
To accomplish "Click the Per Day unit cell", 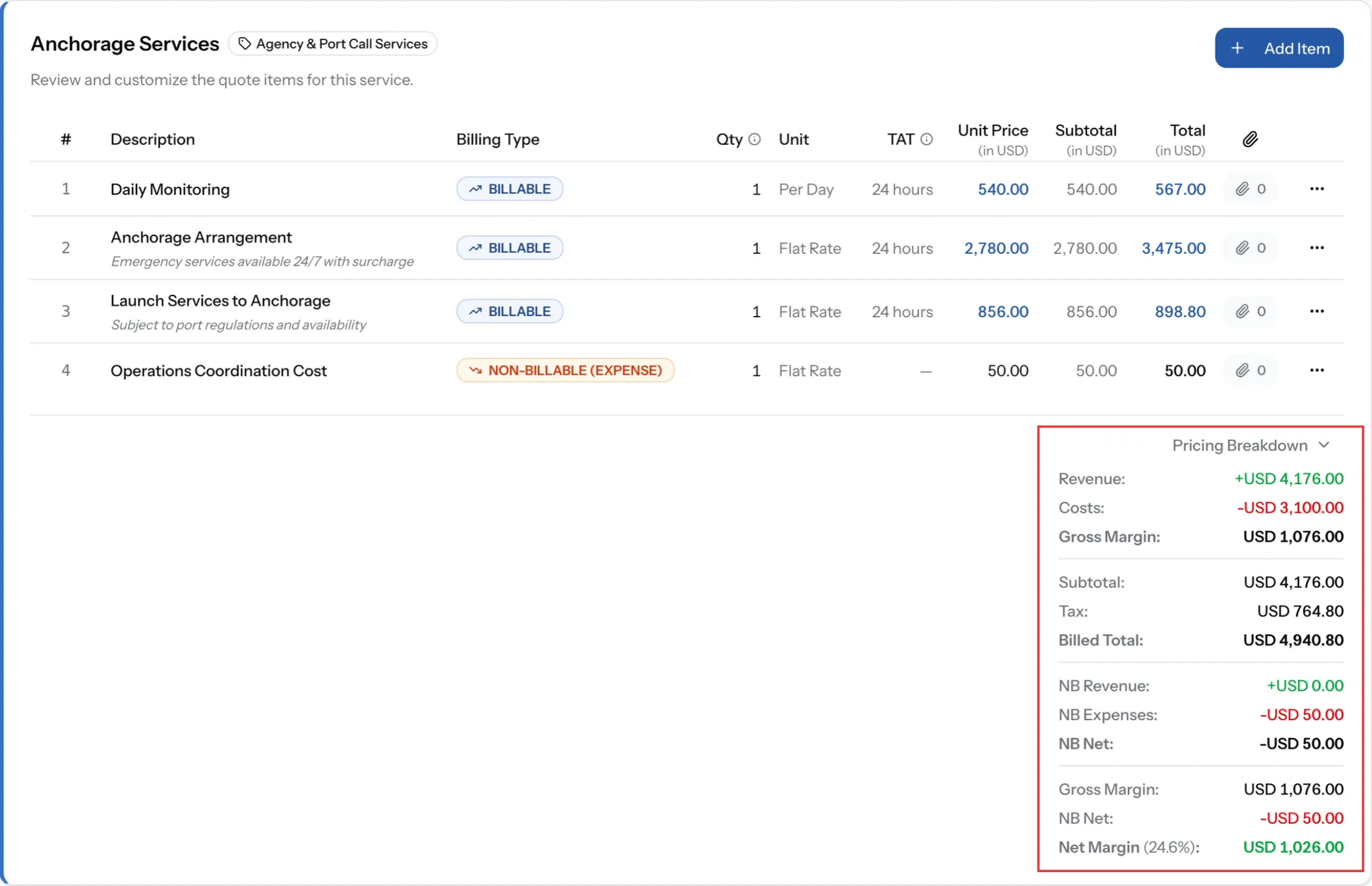I will [x=806, y=189].
